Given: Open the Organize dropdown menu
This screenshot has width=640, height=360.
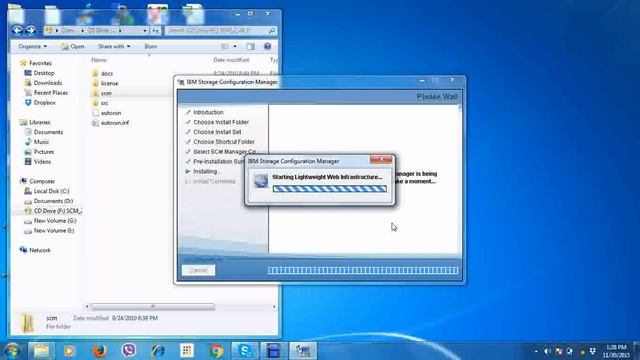Looking at the screenshot, I should pos(33,47).
